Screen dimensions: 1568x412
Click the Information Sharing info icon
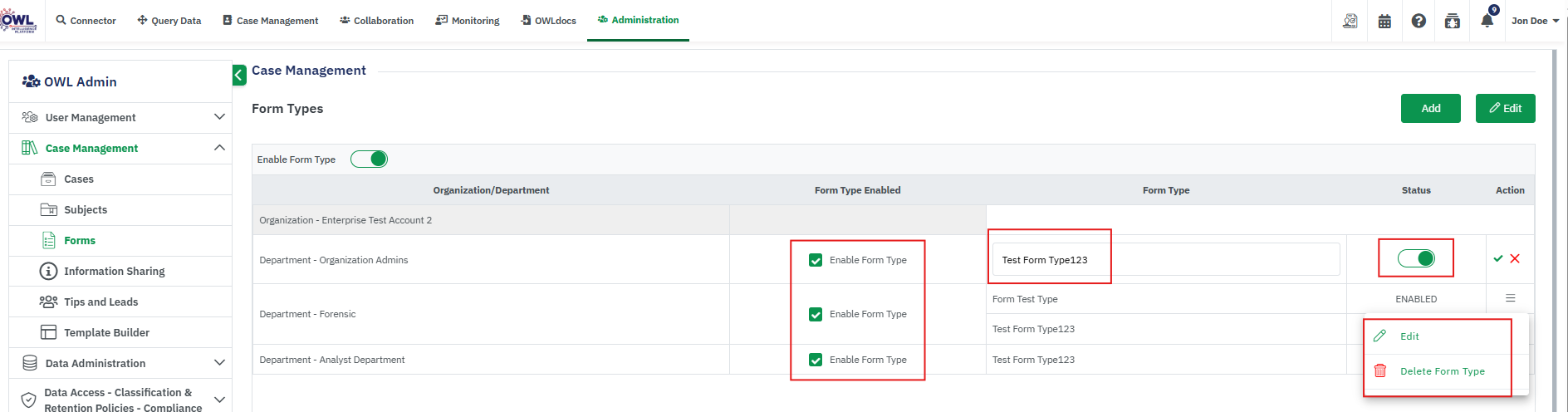point(48,272)
